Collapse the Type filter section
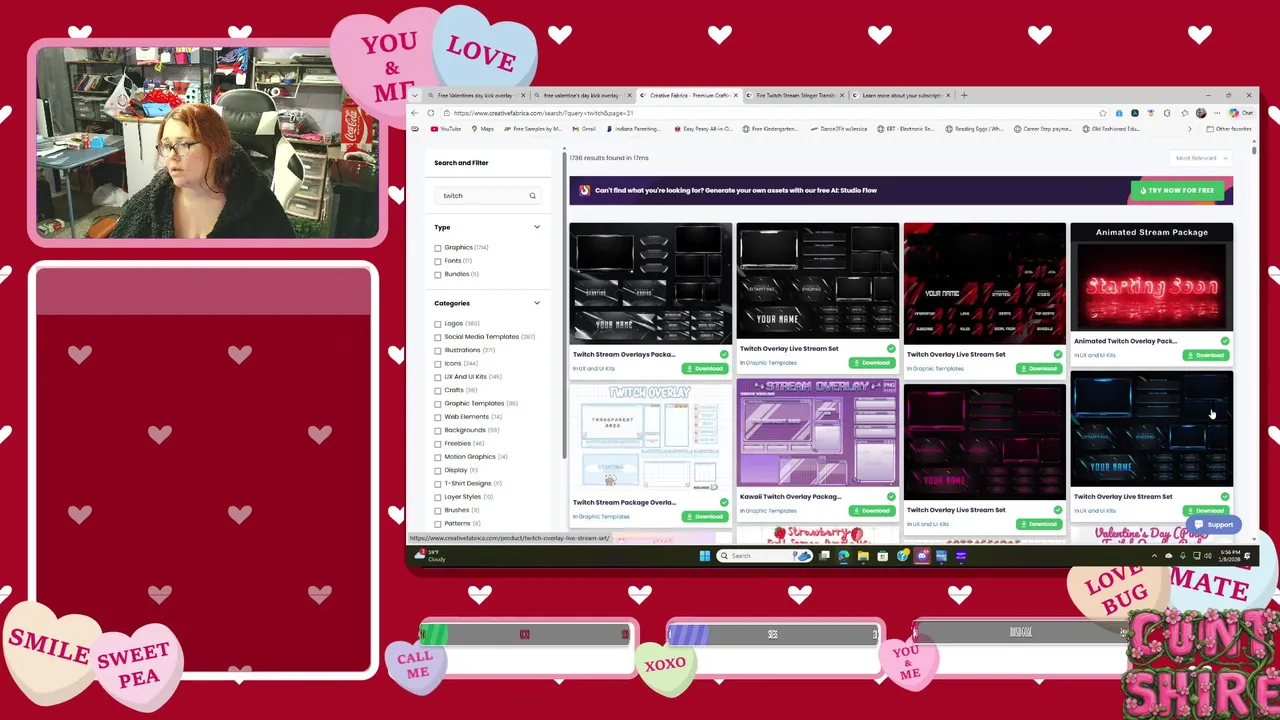1280x720 pixels. [537, 227]
